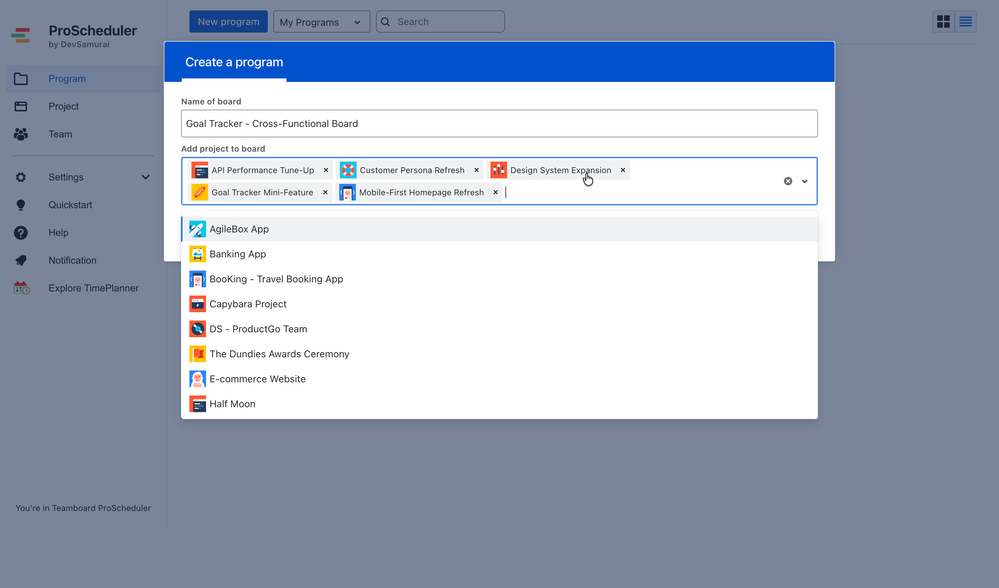Click The Dundies Awards Ceremony flag icon
Image resolution: width=999 pixels, height=588 pixels.
click(x=198, y=354)
